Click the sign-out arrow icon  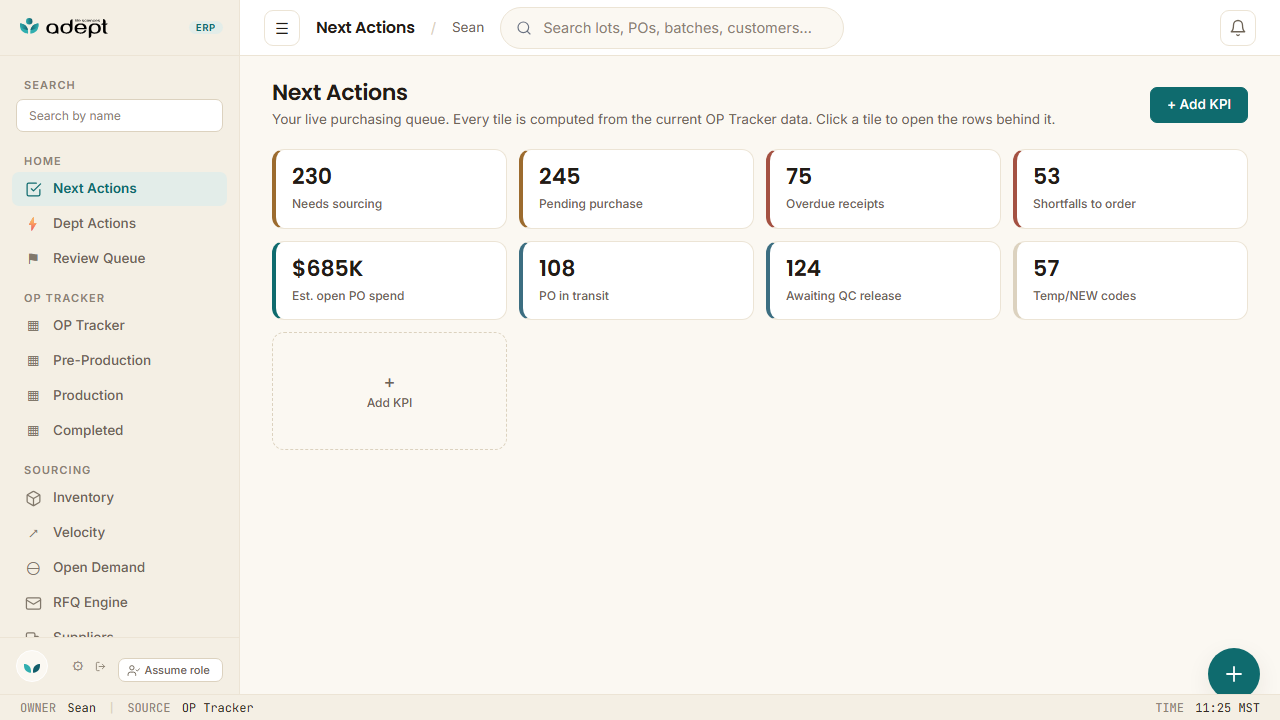click(x=101, y=666)
